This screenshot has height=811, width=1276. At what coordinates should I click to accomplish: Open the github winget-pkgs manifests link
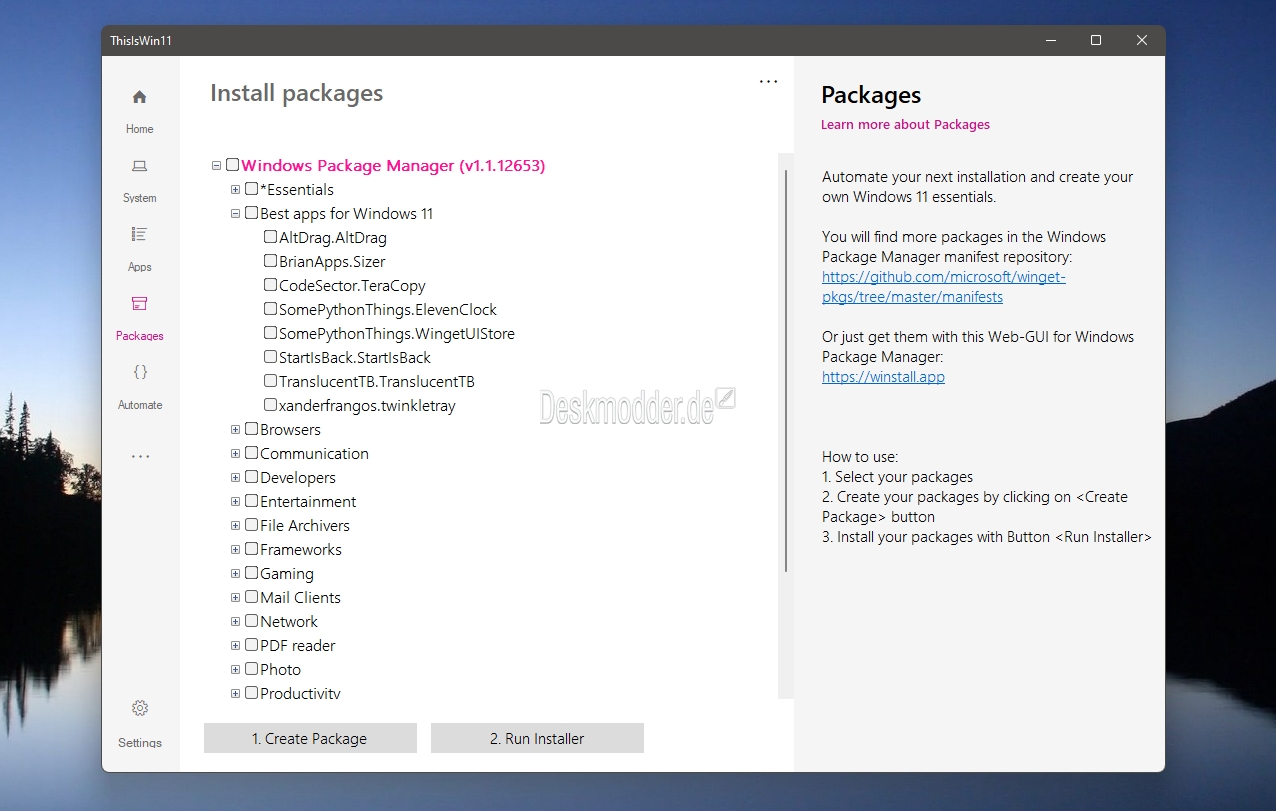coord(943,287)
